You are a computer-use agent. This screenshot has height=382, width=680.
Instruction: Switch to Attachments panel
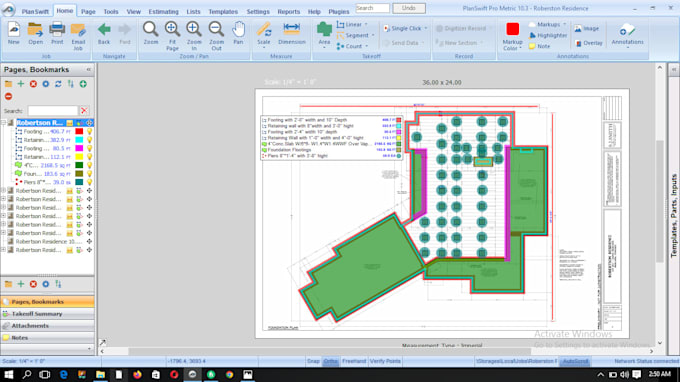click(47, 326)
